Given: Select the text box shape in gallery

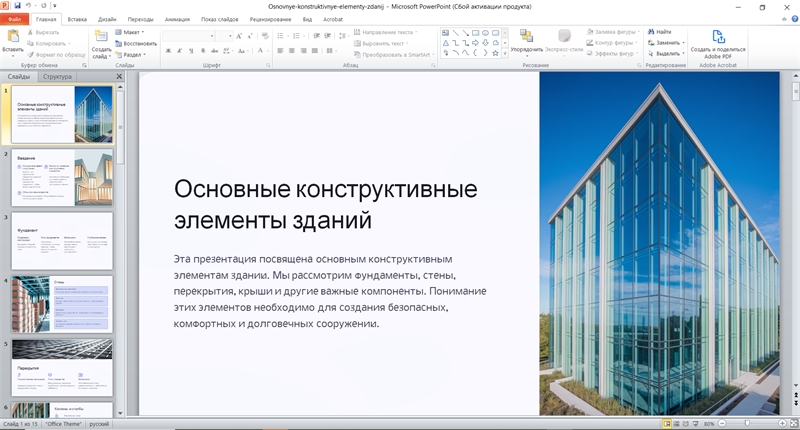Looking at the screenshot, I should coord(445,33).
